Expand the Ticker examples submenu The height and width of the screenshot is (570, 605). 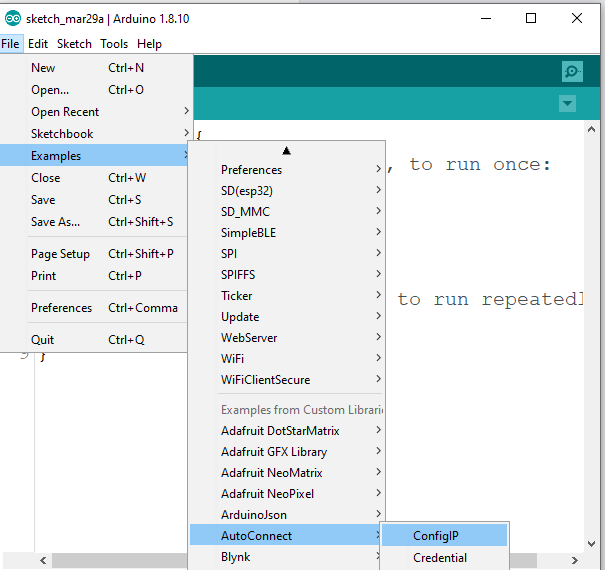(287, 296)
